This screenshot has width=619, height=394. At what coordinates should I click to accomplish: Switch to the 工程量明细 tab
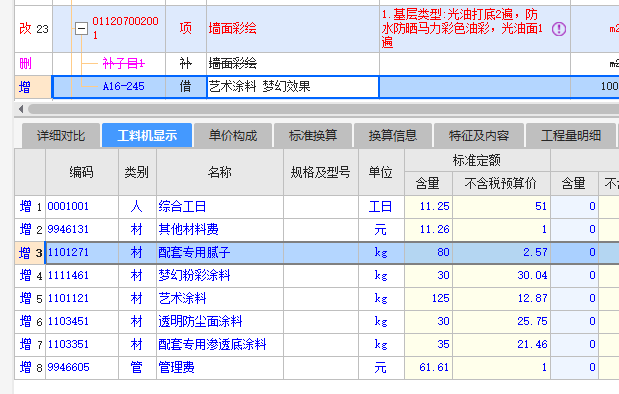pos(571,135)
